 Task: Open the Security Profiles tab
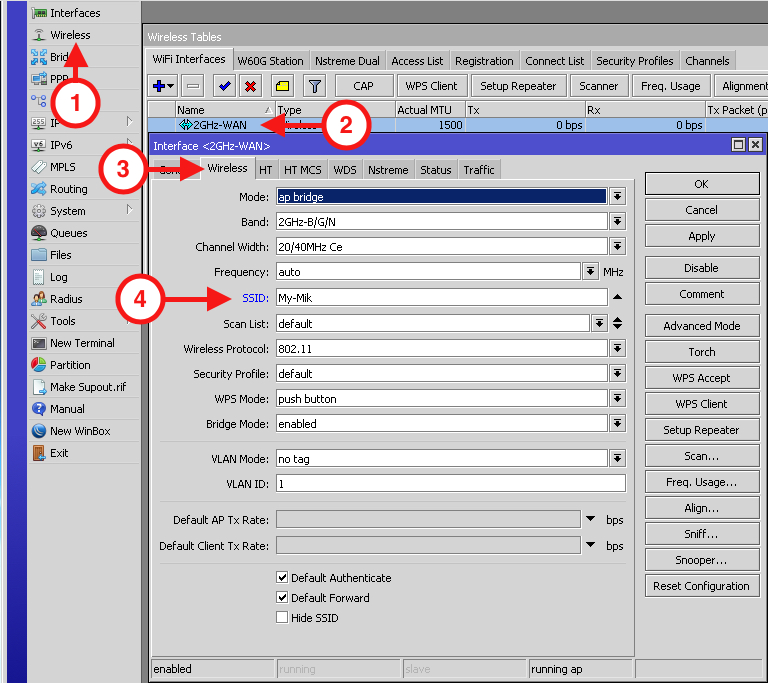(x=634, y=61)
